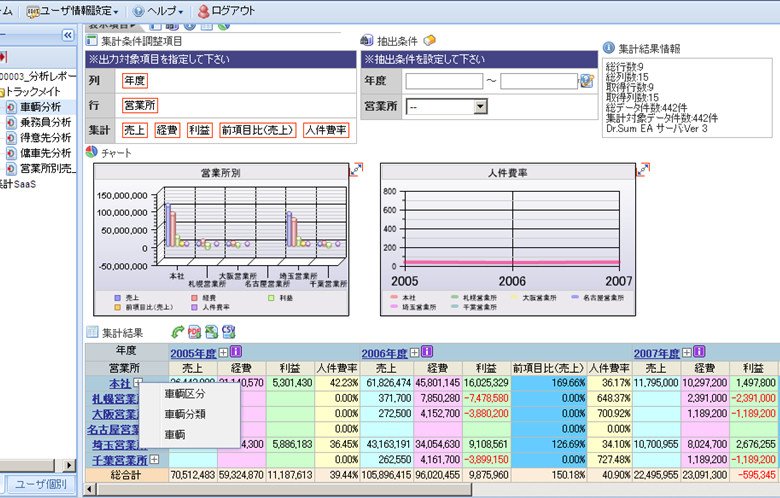Choose 車輌 from the popup menu
The width and height of the screenshot is (780, 498).
tap(175, 434)
